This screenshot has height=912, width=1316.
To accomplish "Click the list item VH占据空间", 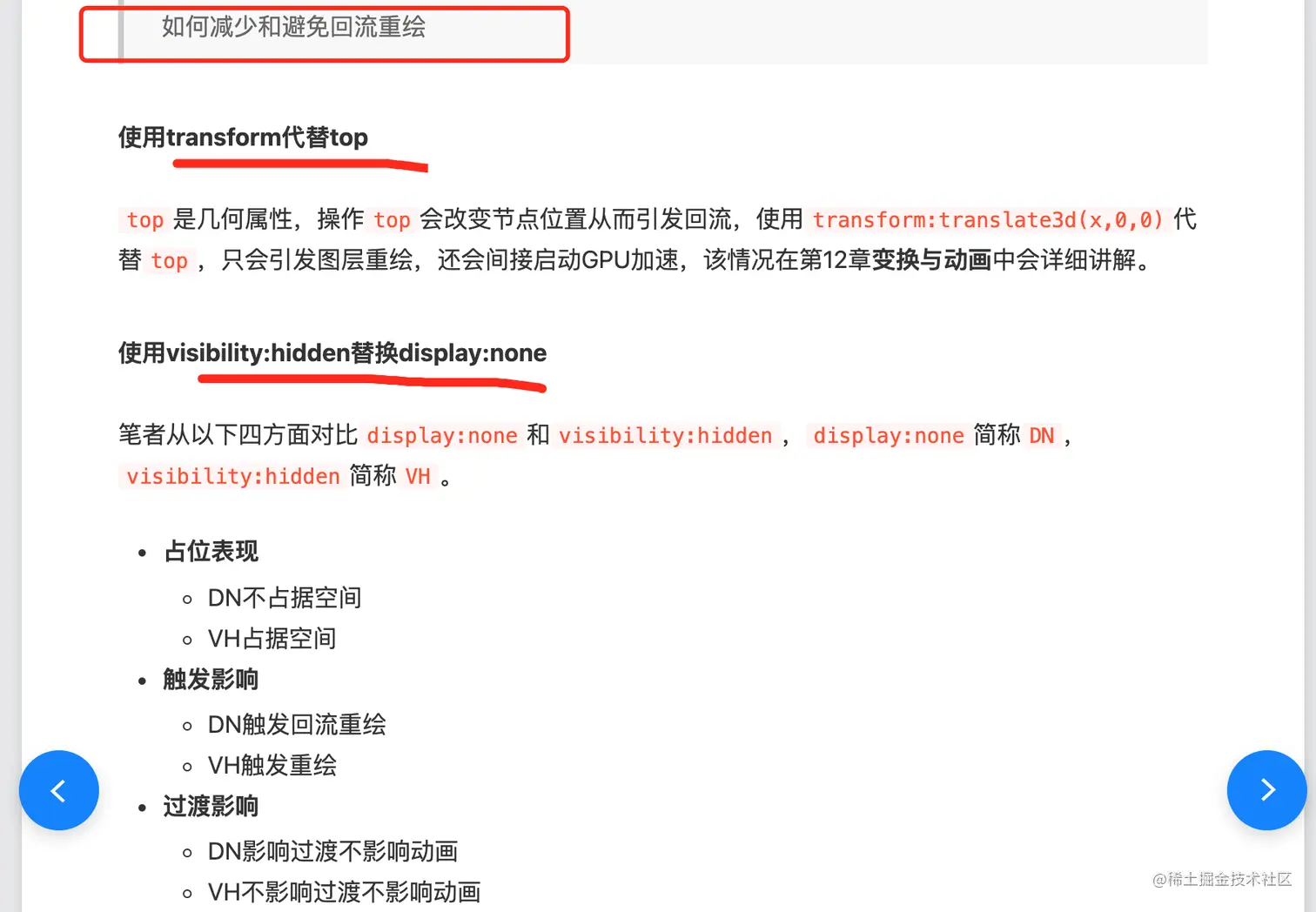I will [x=272, y=639].
